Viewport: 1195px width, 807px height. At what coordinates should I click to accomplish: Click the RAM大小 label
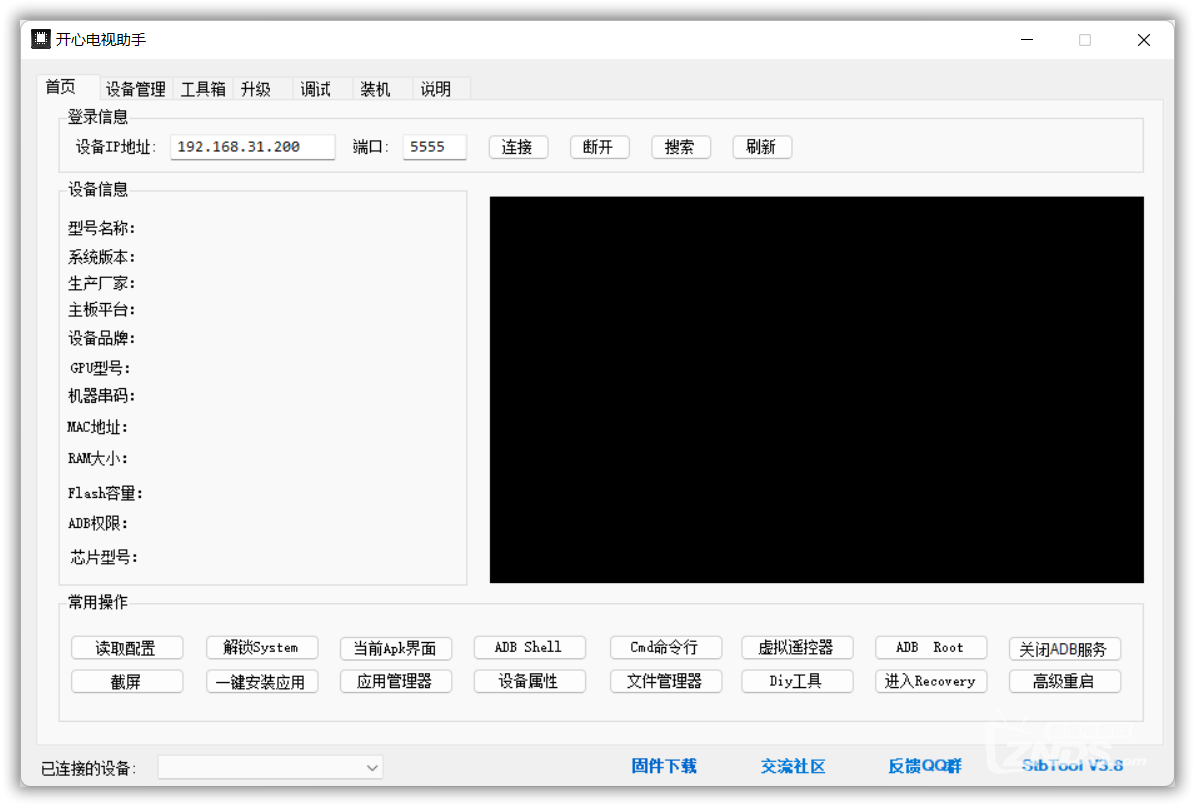98,458
